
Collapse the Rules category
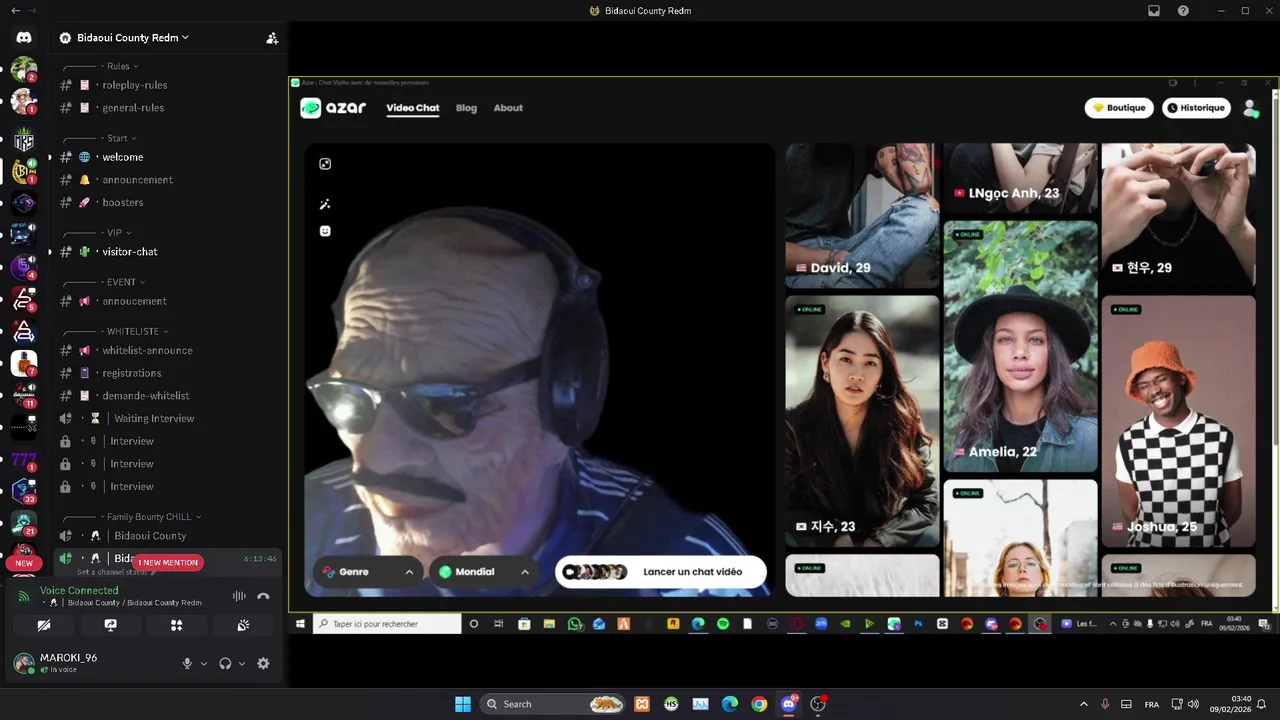point(122,66)
